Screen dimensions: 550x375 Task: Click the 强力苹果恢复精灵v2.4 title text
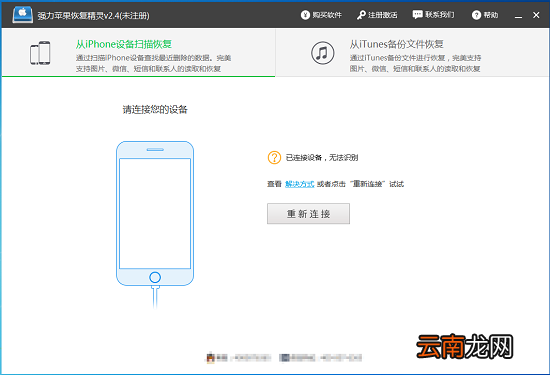coord(93,15)
